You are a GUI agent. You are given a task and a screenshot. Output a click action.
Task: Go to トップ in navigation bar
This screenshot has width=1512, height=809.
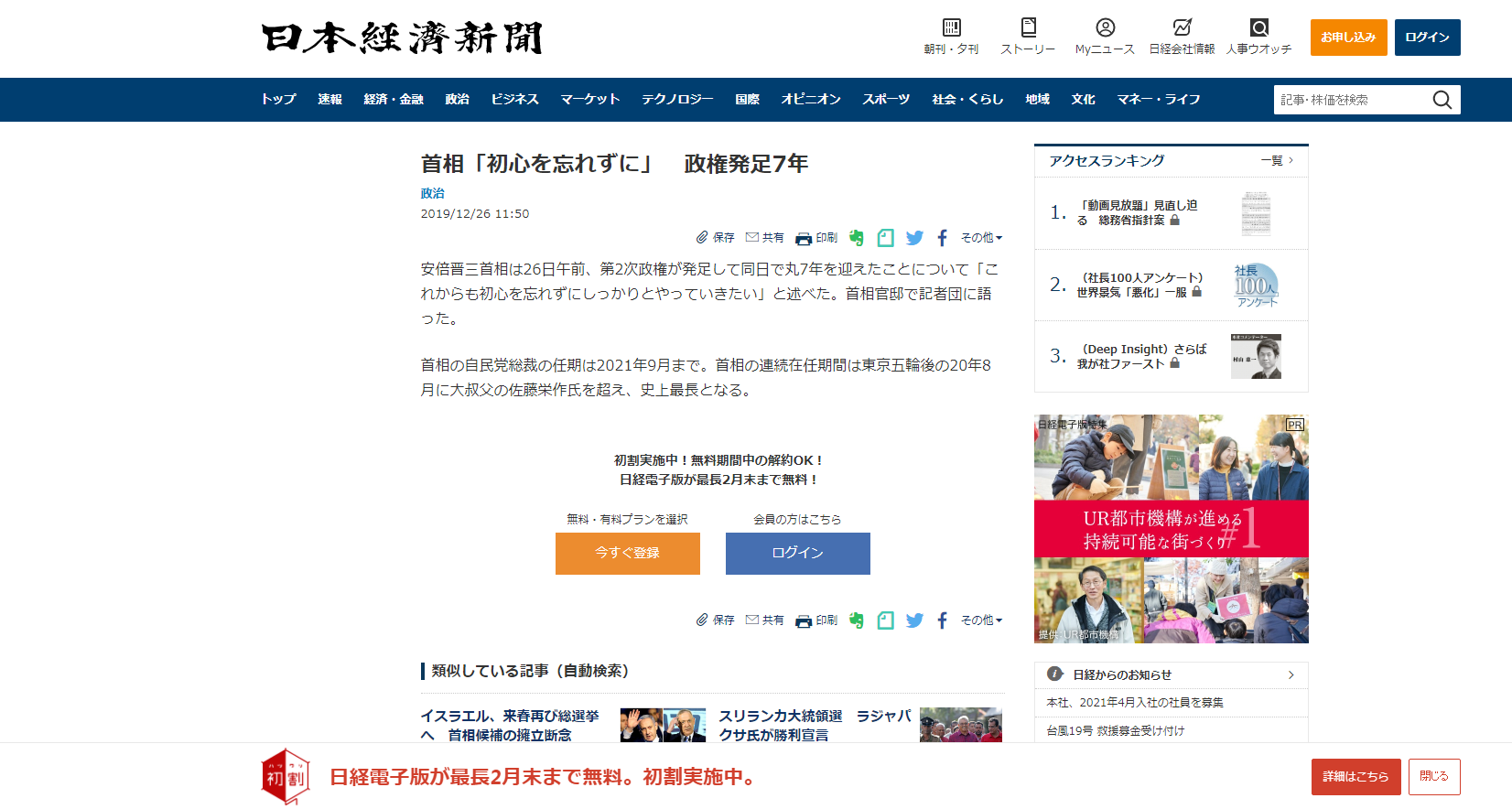[x=278, y=100]
